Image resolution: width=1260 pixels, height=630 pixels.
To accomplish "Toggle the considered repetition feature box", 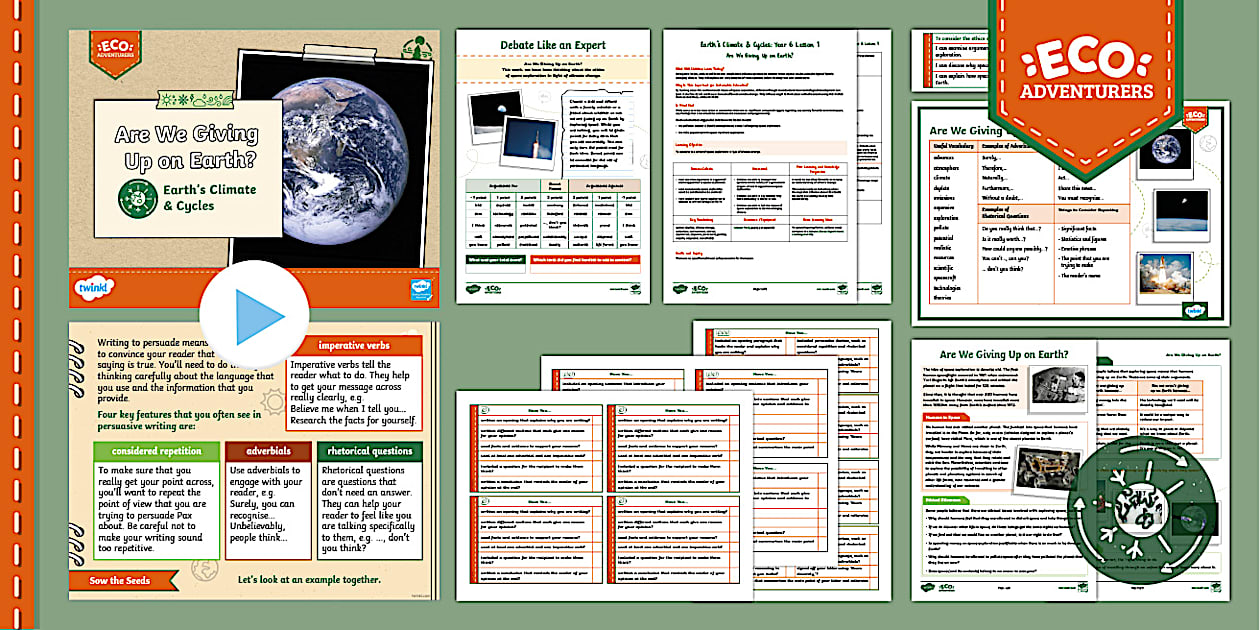I will (x=158, y=451).
